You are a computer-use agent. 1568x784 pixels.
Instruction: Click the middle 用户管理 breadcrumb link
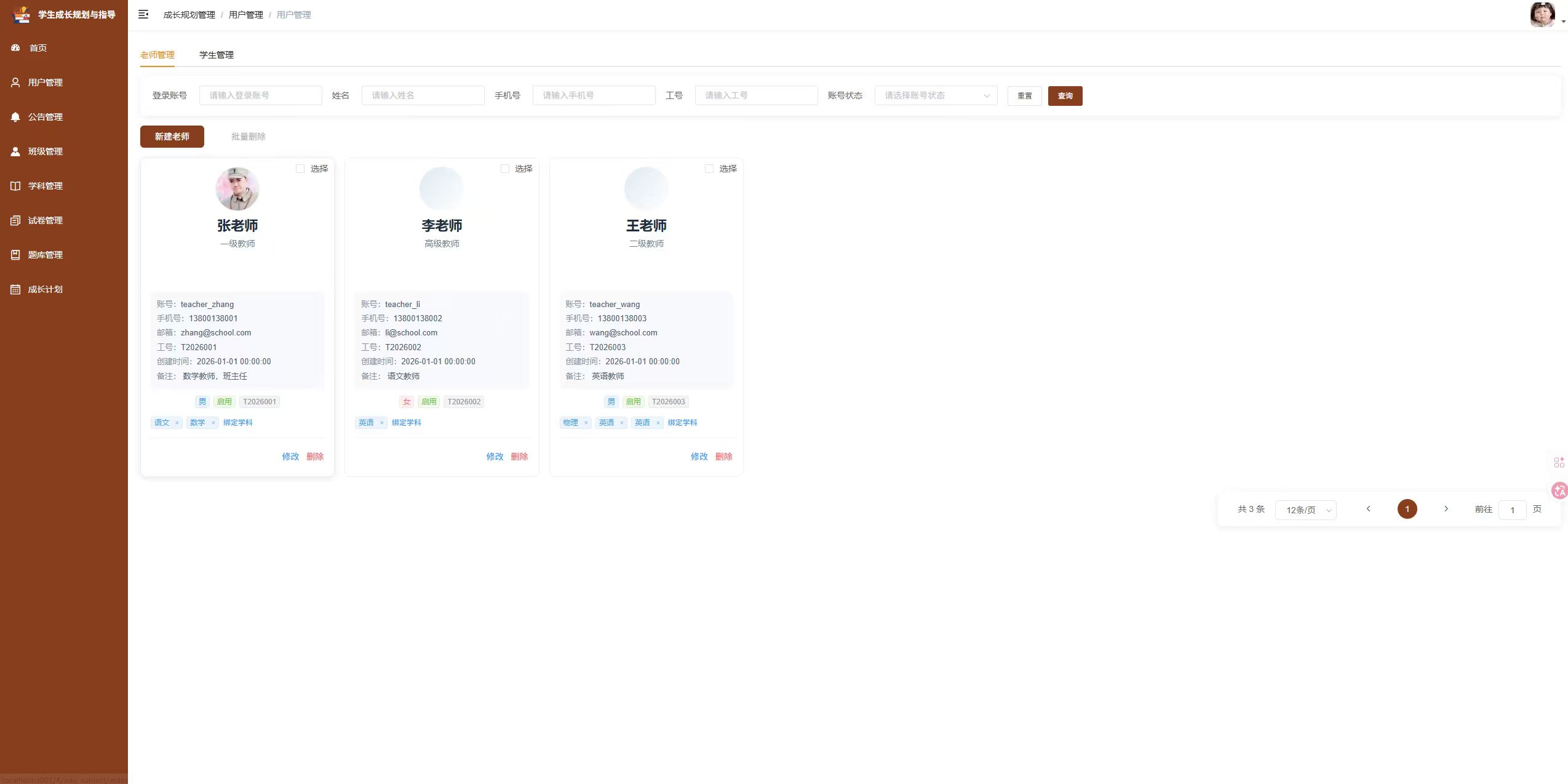pyautogui.click(x=246, y=15)
